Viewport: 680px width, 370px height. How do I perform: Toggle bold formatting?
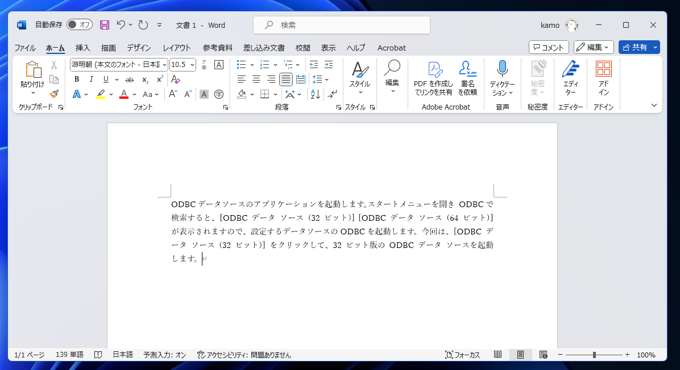[77, 79]
